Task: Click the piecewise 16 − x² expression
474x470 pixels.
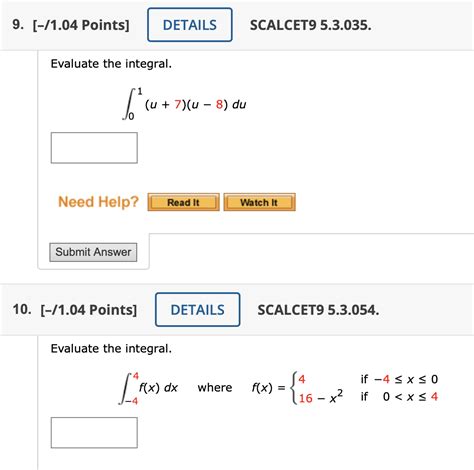Action: [x=320, y=397]
